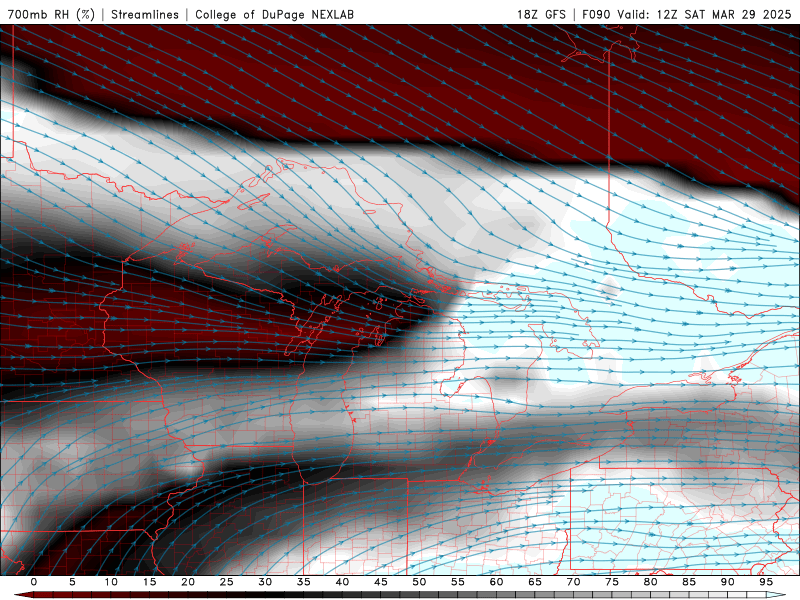The height and width of the screenshot is (600, 800).
Task: Click the colorbar label "35"
Action: click(304, 582)
